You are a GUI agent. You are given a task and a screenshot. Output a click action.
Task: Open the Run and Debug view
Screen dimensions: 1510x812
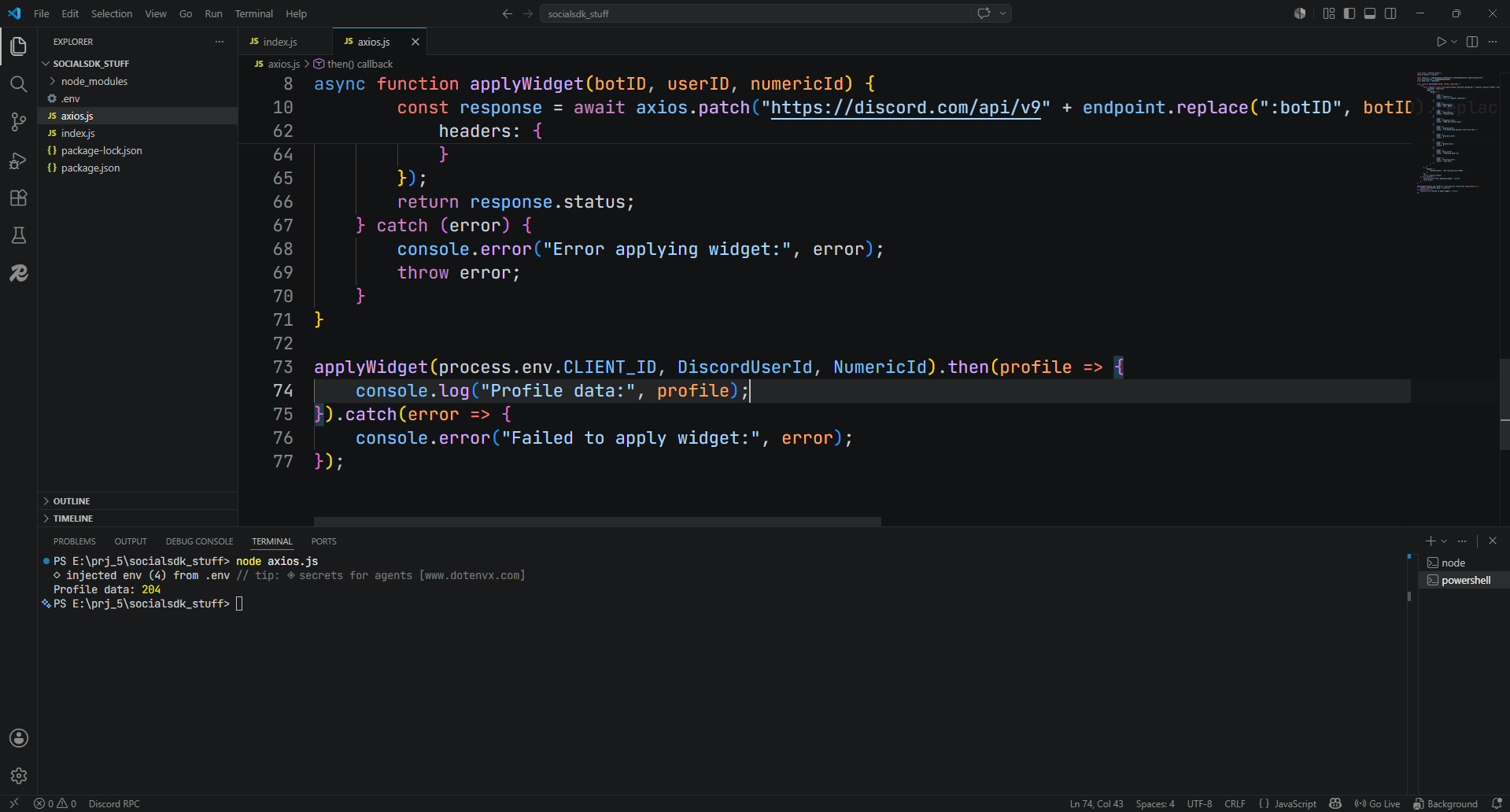click(19, 160)
